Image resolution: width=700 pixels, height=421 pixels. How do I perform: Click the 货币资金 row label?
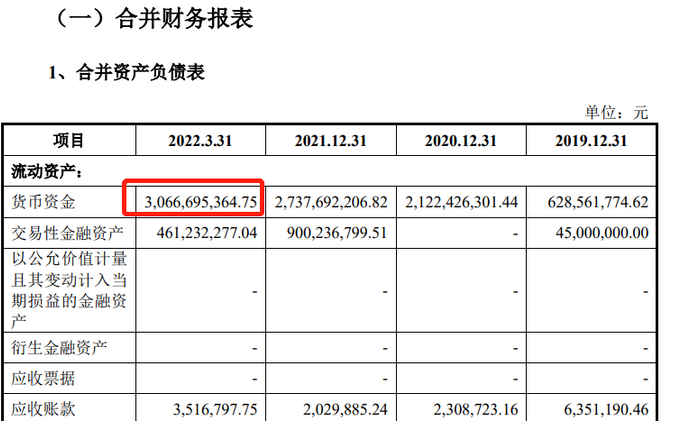[43, 202]
